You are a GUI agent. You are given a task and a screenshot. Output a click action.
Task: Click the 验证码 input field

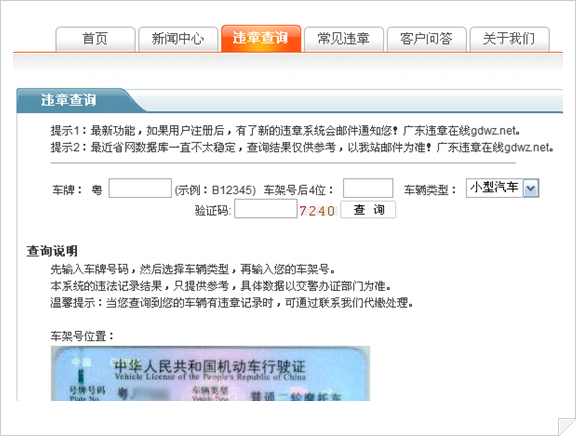(x=266, y=209)
